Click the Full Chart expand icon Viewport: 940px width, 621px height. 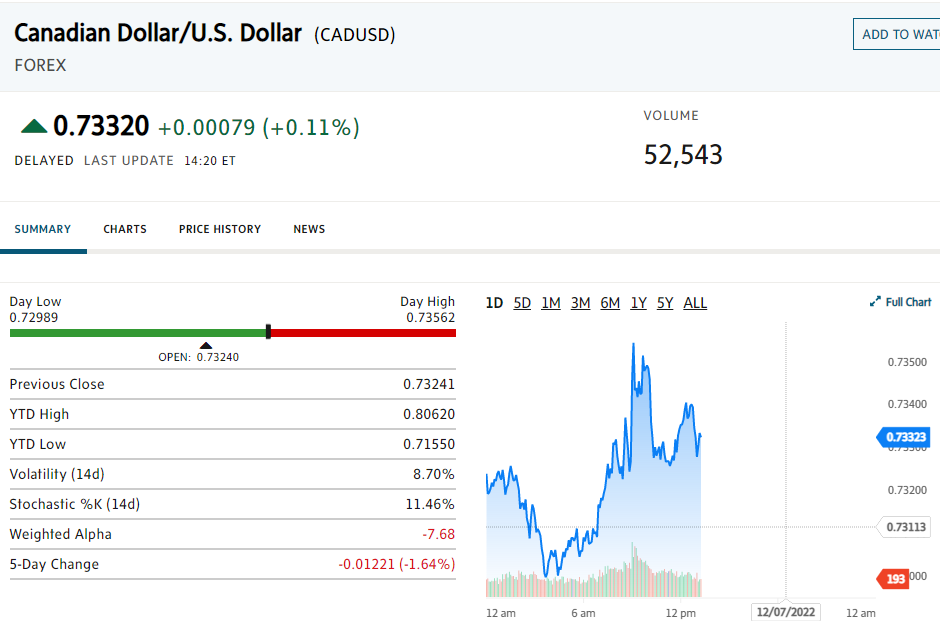[x=876, y=302]
